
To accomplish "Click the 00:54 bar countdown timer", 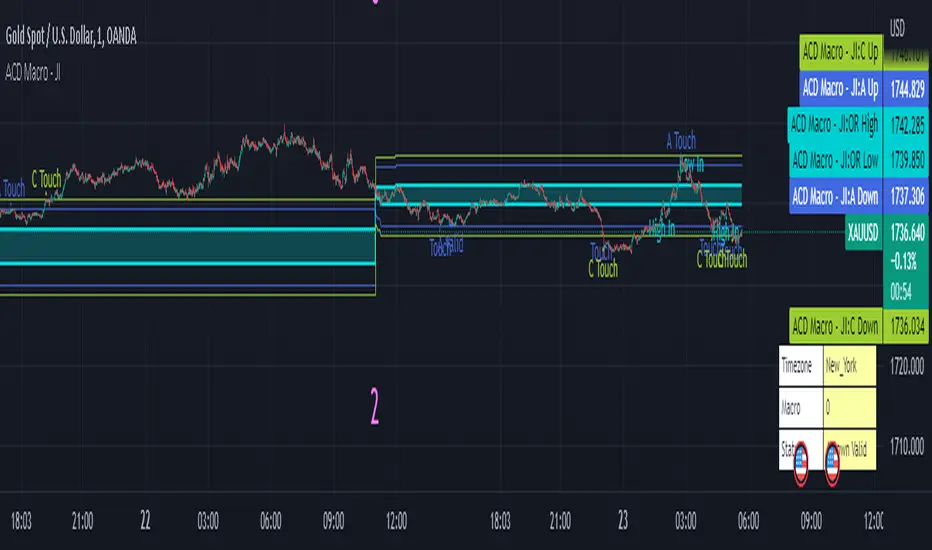I will coord(901,291).
